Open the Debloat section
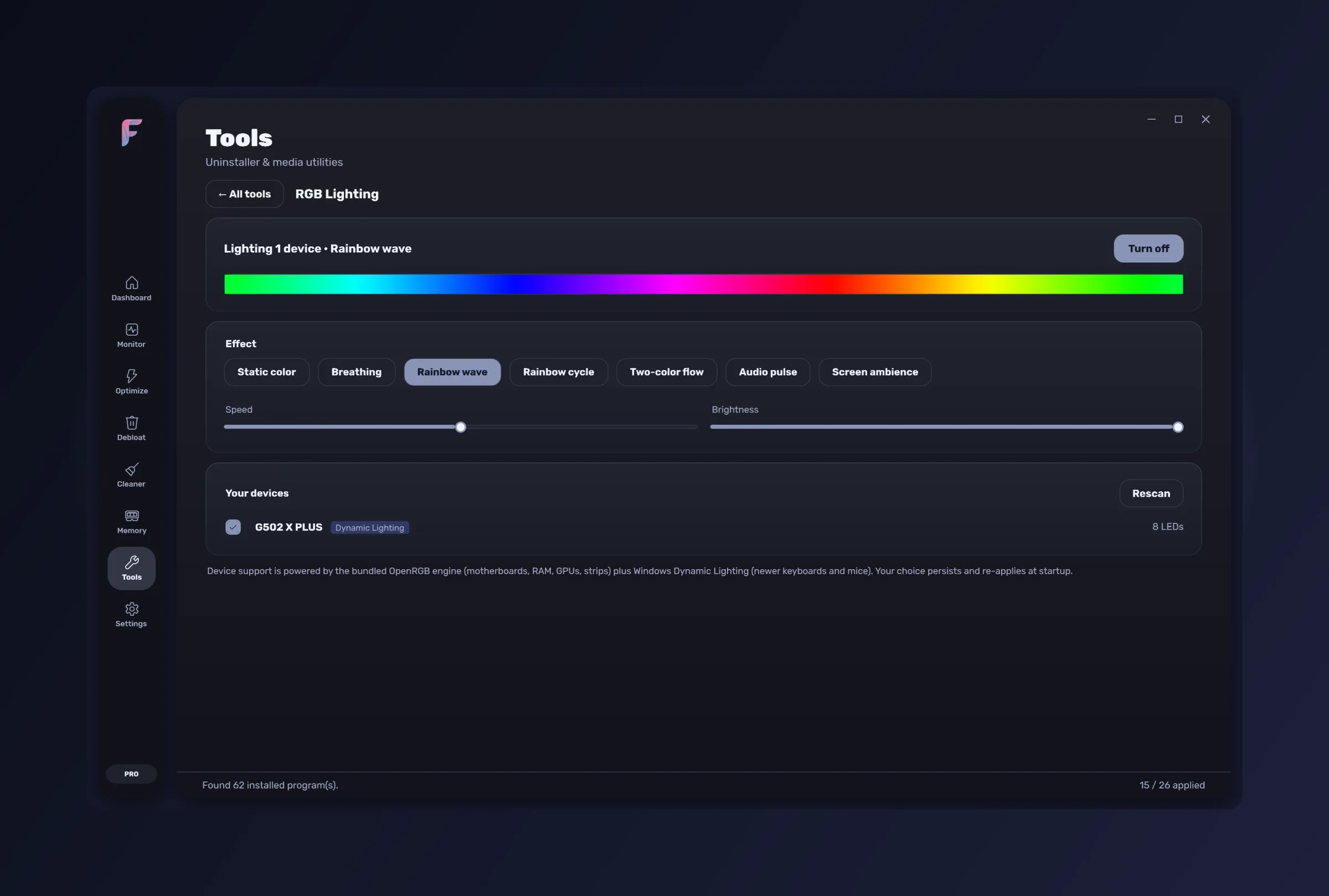Image resolution: width=1329 pixels, height=896 pixels. [131, 429]
